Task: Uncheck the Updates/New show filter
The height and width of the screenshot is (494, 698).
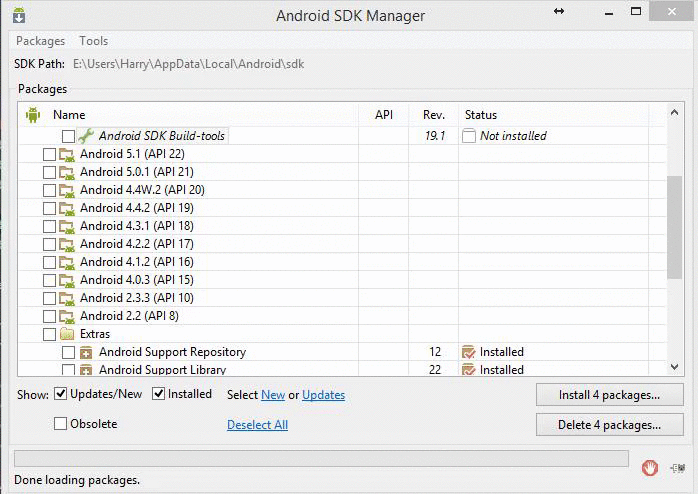Action: click(60, 393)
